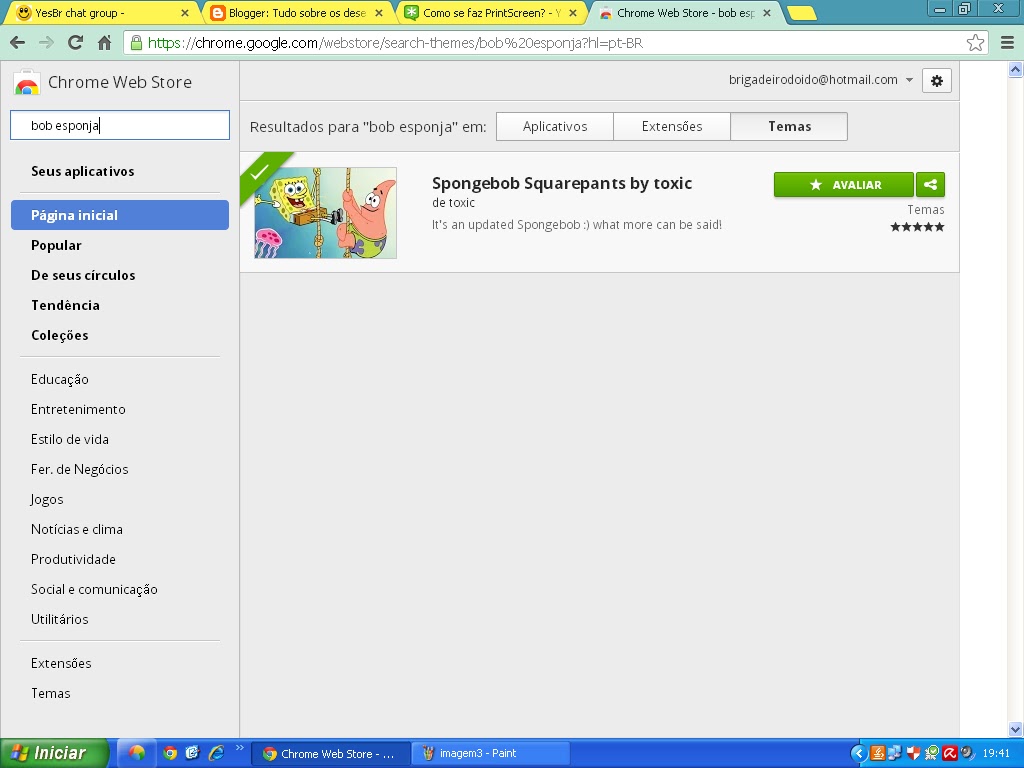Click the green AVALIAR button
This screenshot has width=1024, height=768.
(844, 185)
